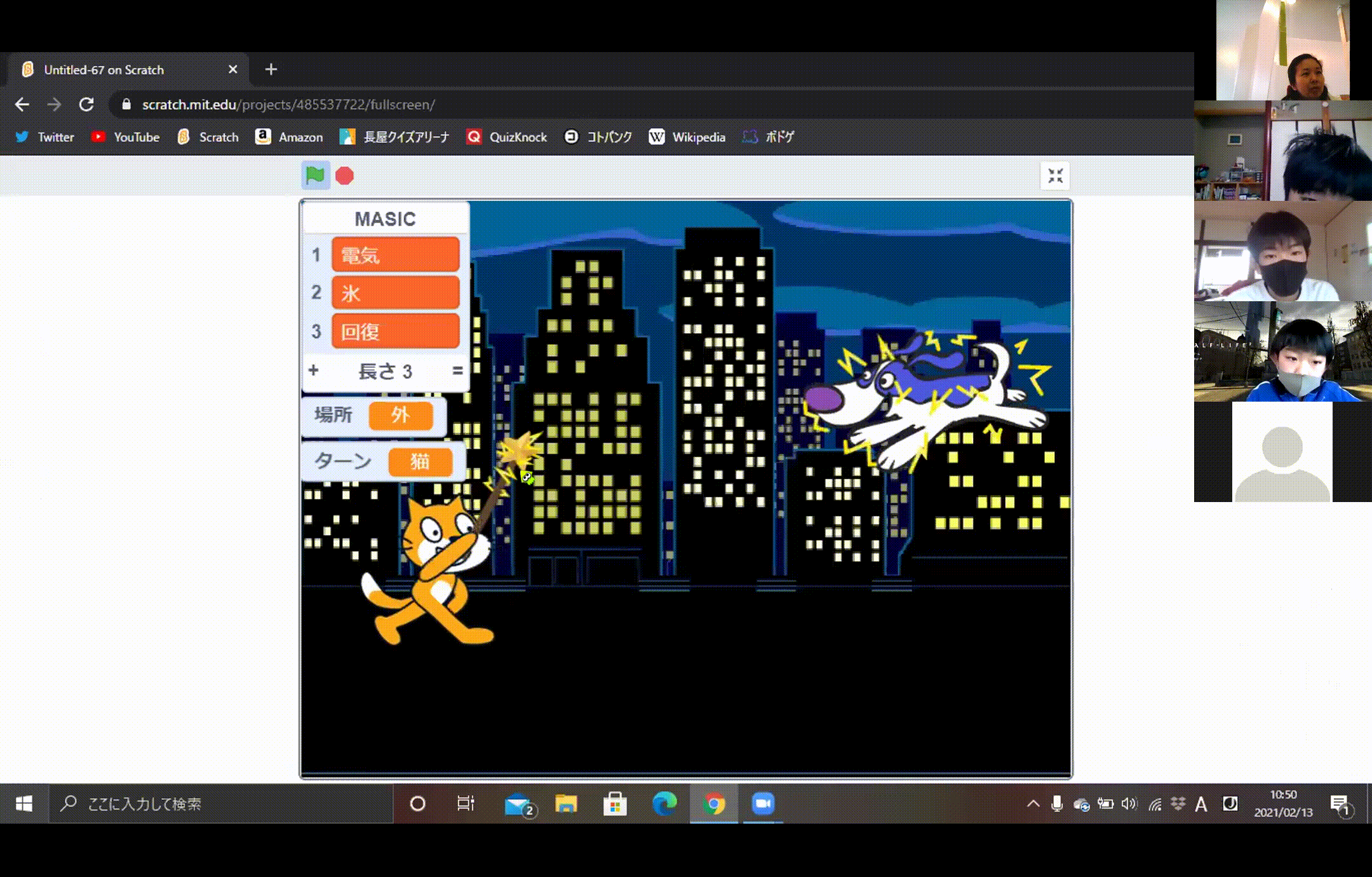1372x877 pixels.
Task: Click the 場所 variable value 外
Action: tap(401, 415)
